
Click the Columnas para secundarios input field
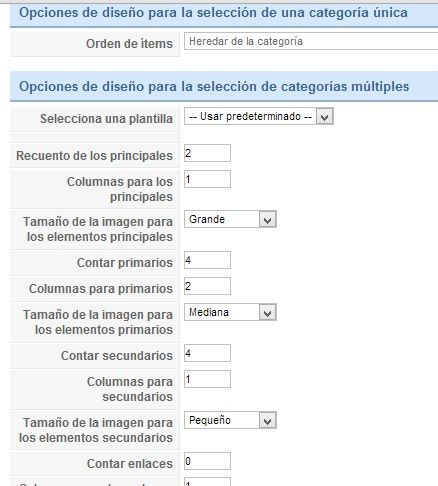click(x=207, y=379)
